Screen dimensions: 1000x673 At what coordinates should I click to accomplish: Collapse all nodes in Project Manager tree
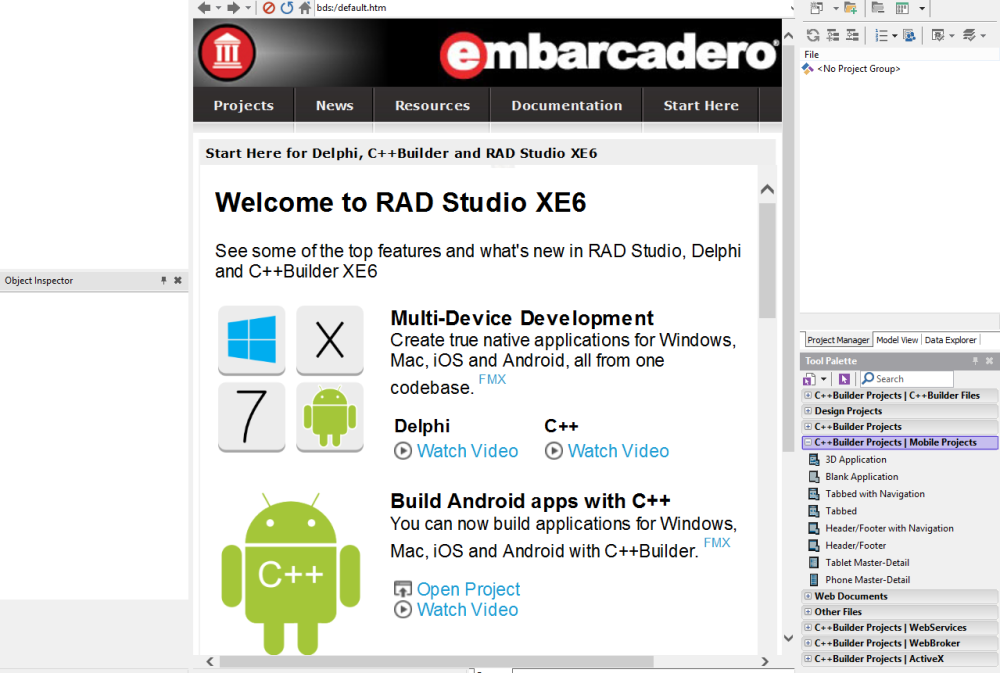click(852, 35)
